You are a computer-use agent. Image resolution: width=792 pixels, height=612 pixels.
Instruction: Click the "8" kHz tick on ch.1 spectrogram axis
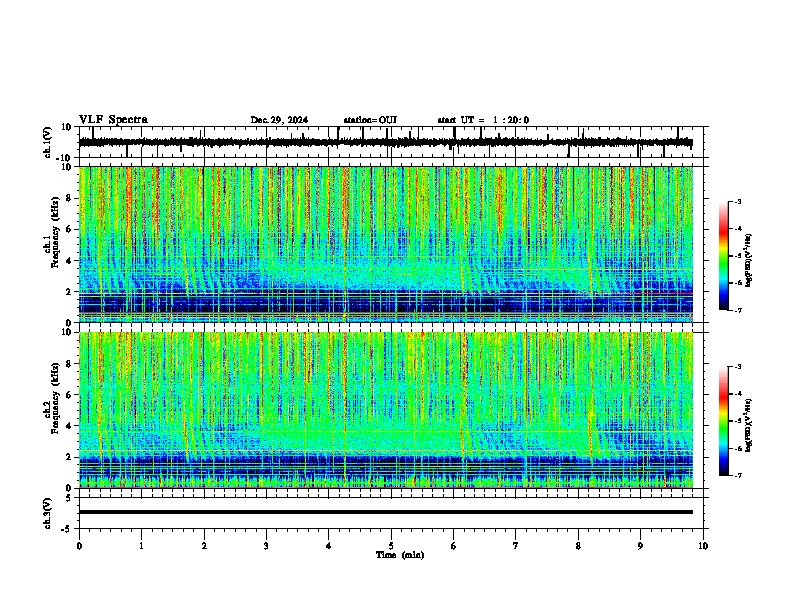coord(69,198)
